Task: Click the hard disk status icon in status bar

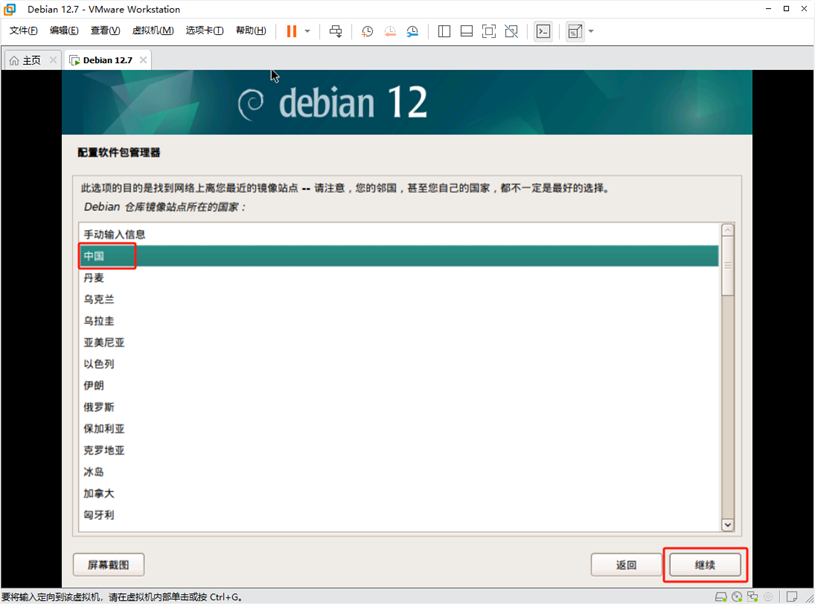Action: [x=721, y=597]
